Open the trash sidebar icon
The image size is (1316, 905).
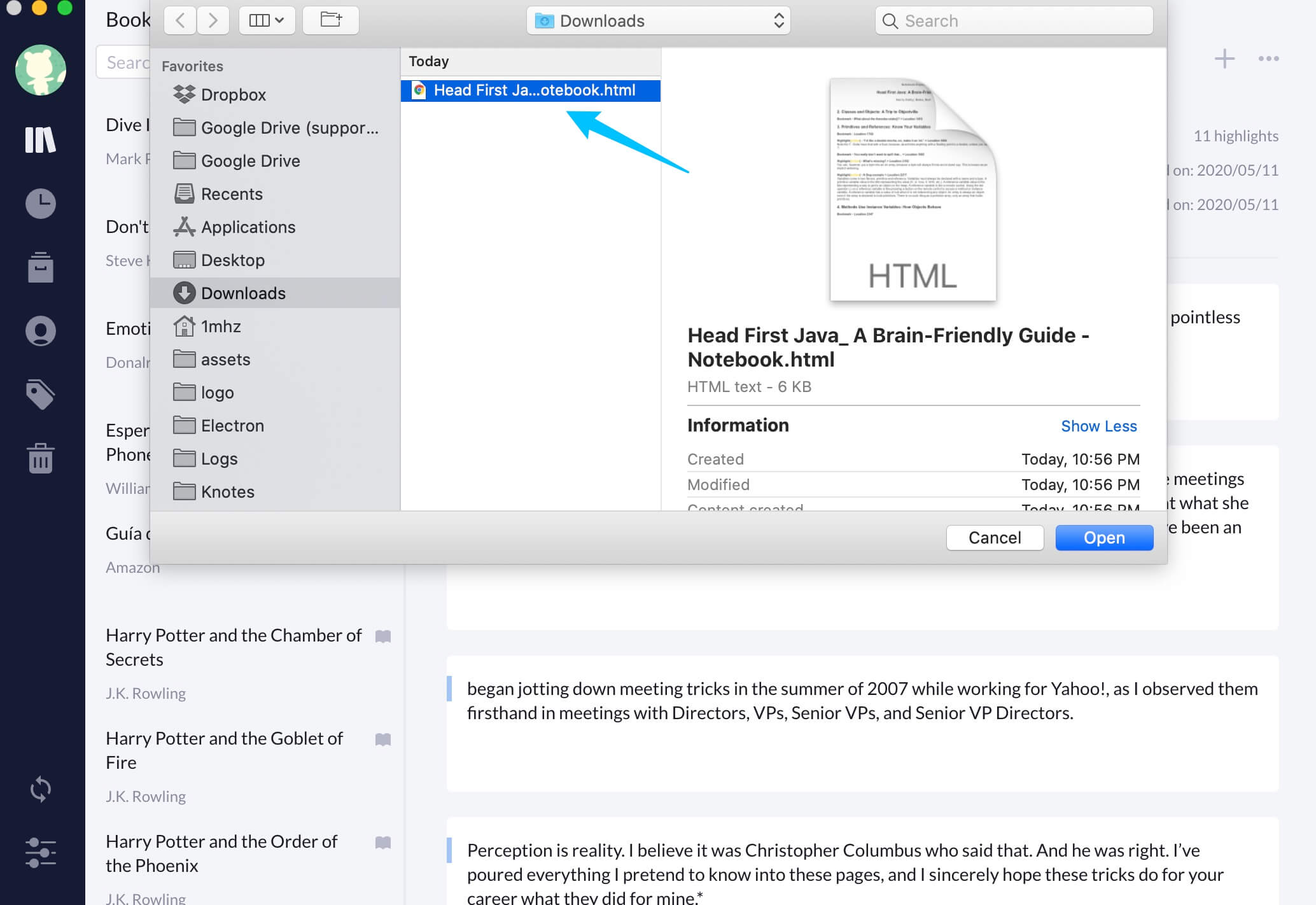click(40, 458)
